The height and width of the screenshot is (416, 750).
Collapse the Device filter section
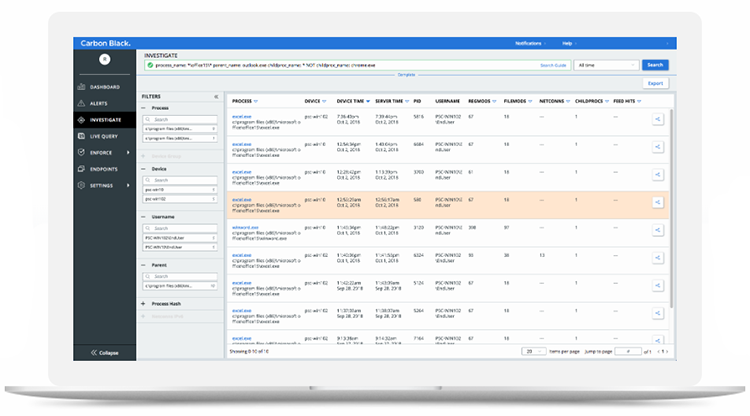click(x=143, y=169)
